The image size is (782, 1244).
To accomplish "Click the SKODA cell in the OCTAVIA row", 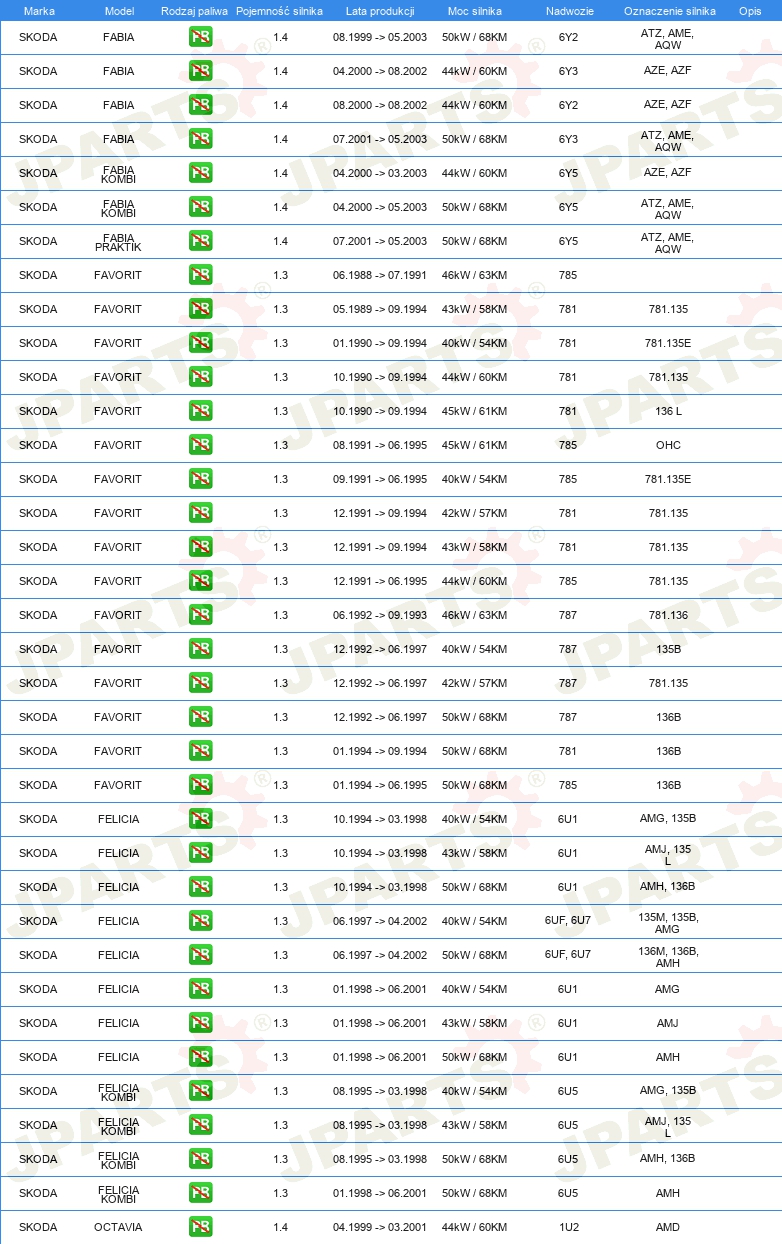I will pyautogui.click(x=38, y=1227).
